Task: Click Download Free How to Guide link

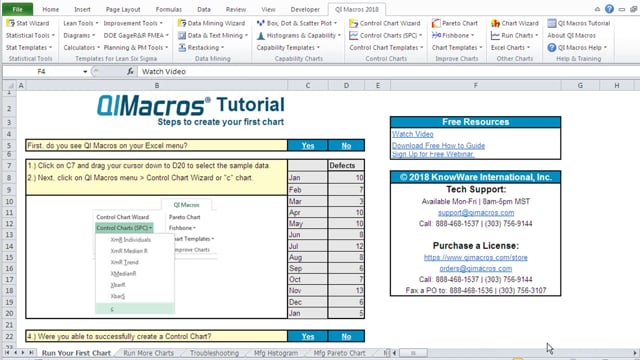Action: point(438,146)
